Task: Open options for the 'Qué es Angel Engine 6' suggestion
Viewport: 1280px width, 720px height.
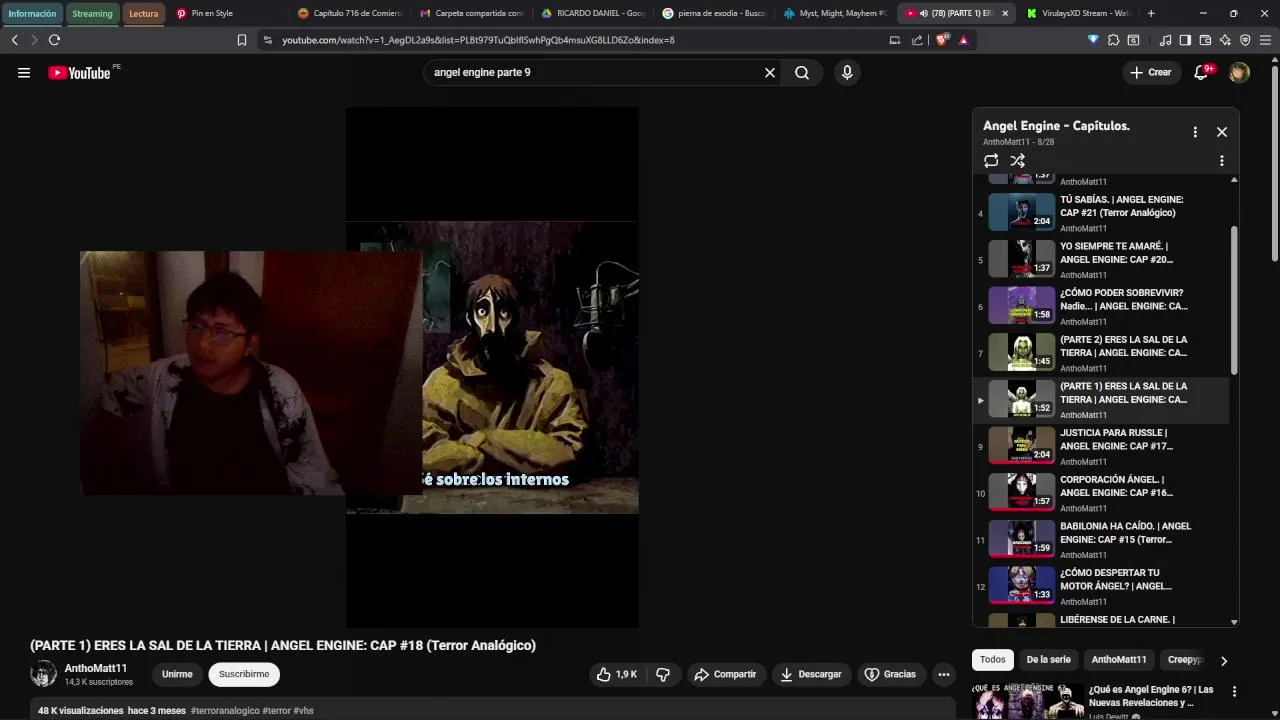Action: pyautogui.click(x=1234, y=691)
